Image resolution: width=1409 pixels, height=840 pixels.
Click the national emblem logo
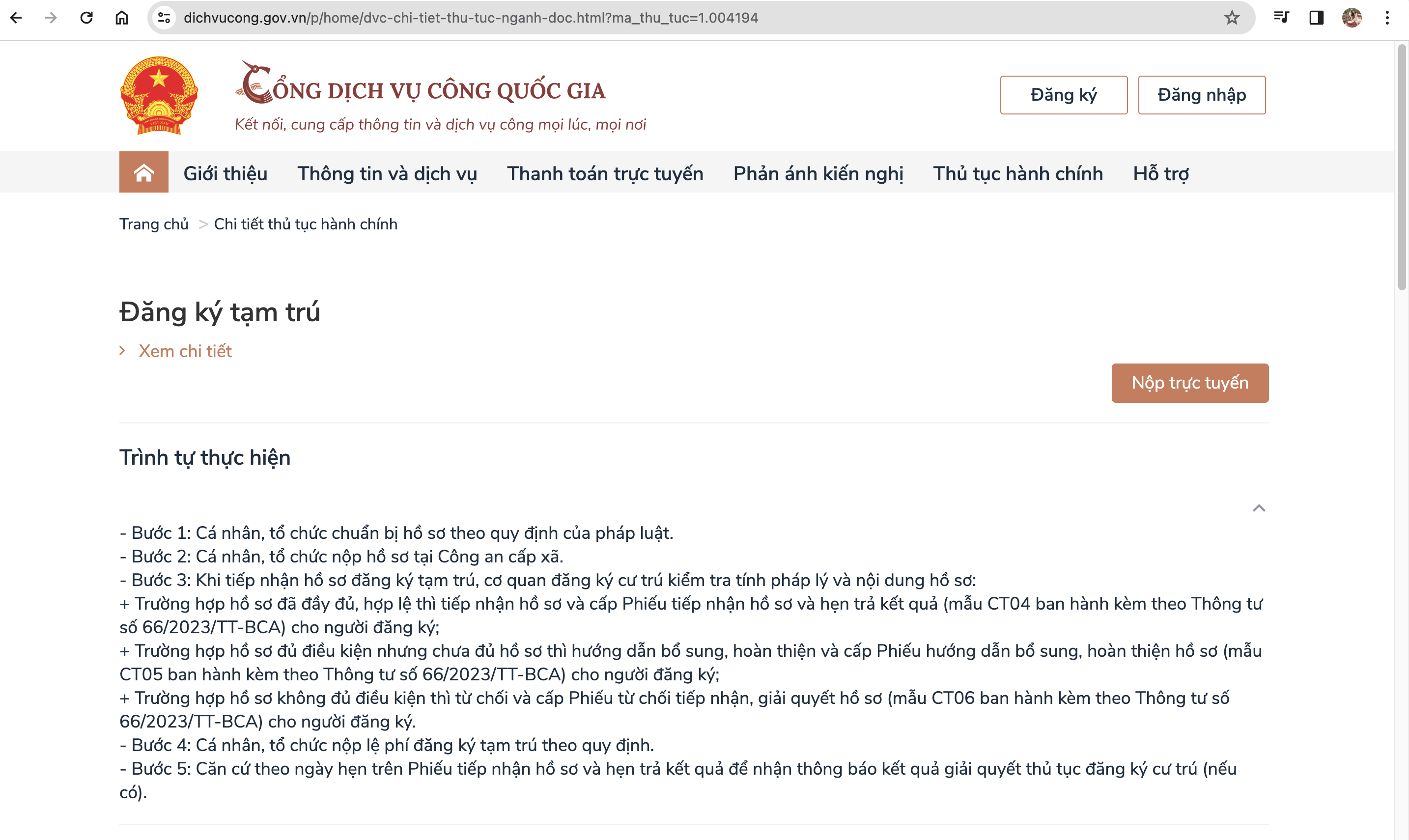[x=159, y=95]
